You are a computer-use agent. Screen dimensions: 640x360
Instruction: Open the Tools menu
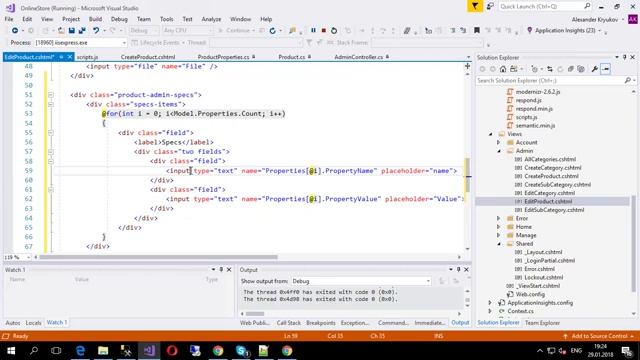(x=166, y=19)
